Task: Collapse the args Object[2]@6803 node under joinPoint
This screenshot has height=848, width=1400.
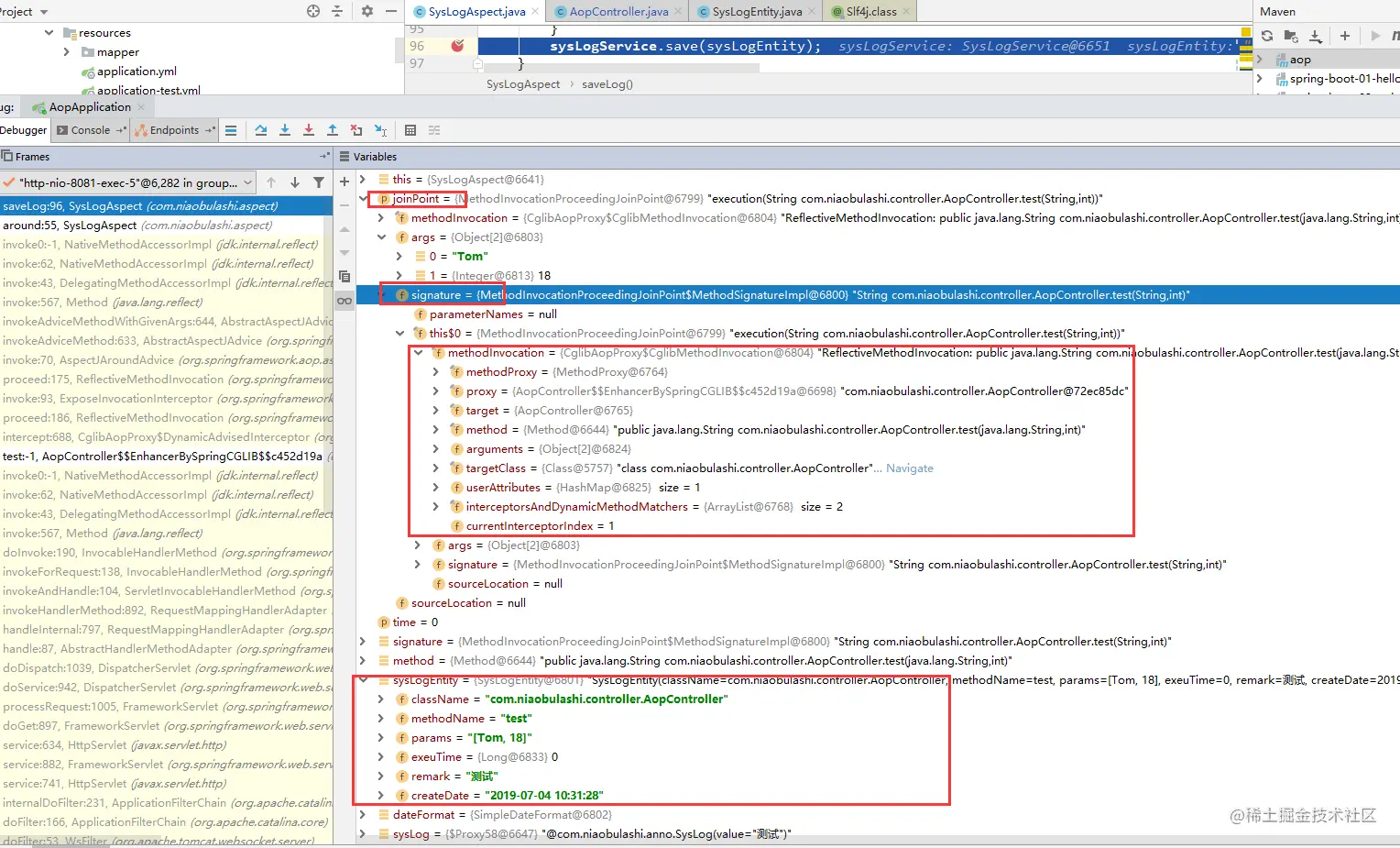Action: tap(381, 237)
